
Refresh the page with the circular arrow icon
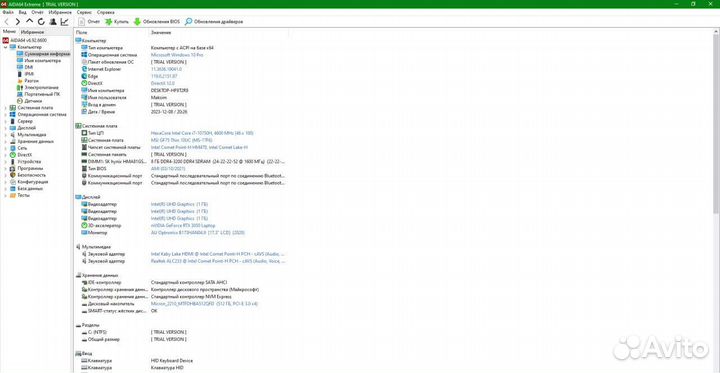click(x=41, y=22)
